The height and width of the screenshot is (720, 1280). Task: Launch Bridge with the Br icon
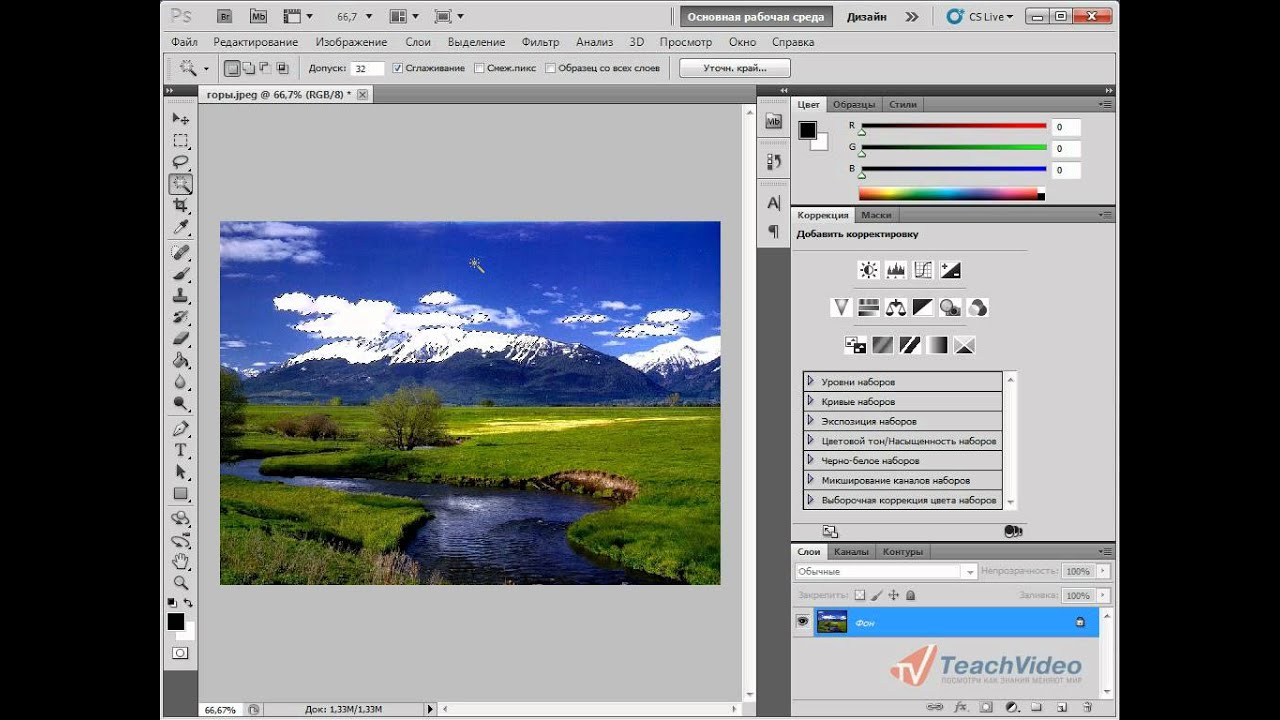pos(225,16)
